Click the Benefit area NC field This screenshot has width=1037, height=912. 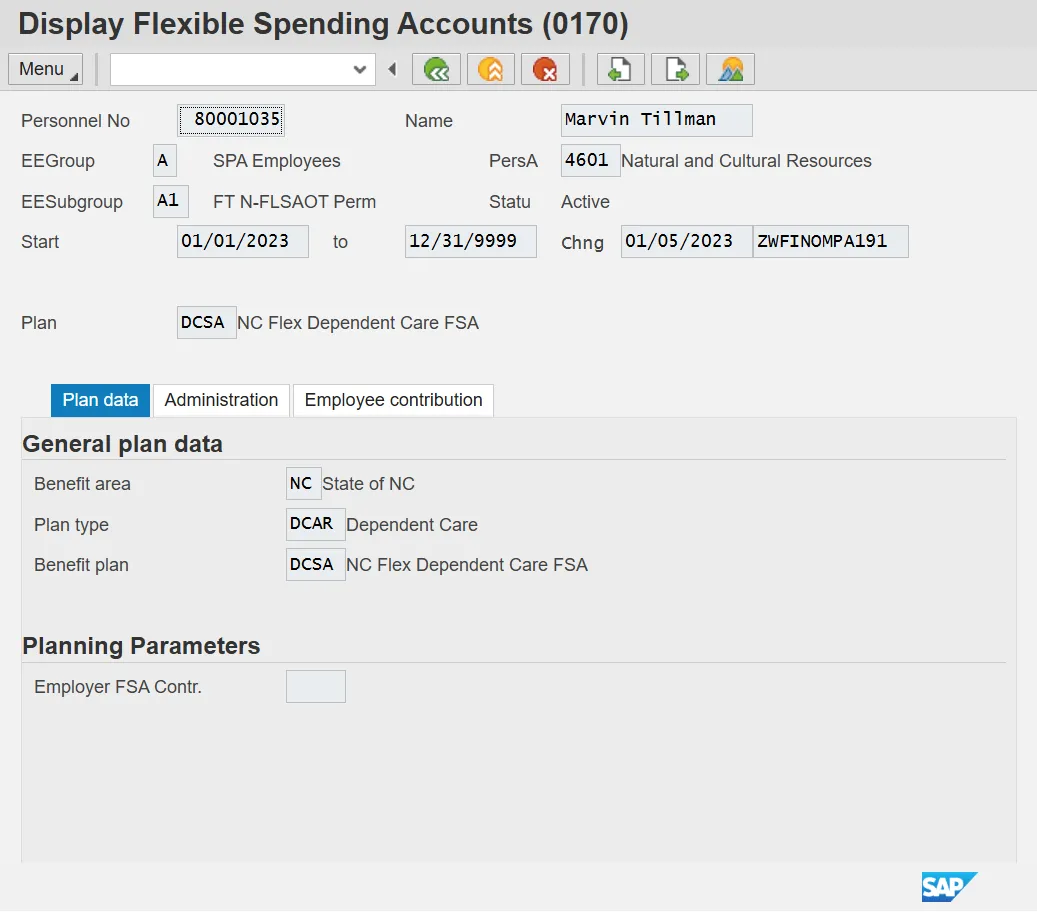pyautogui.click(x=303, y=484)
